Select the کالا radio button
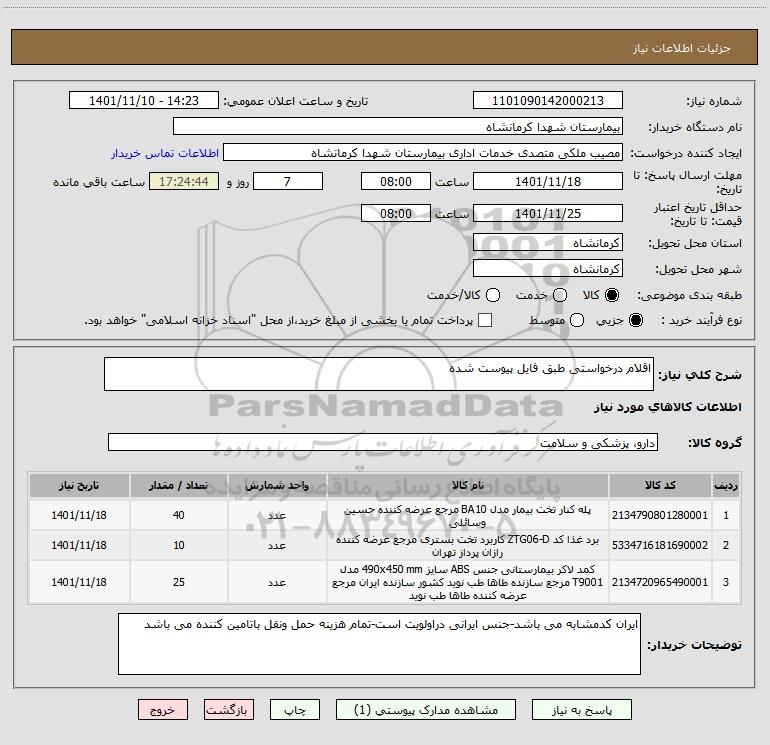Image resolution: width=770 pixels, height=745 pixels. (x=612, y=295)
